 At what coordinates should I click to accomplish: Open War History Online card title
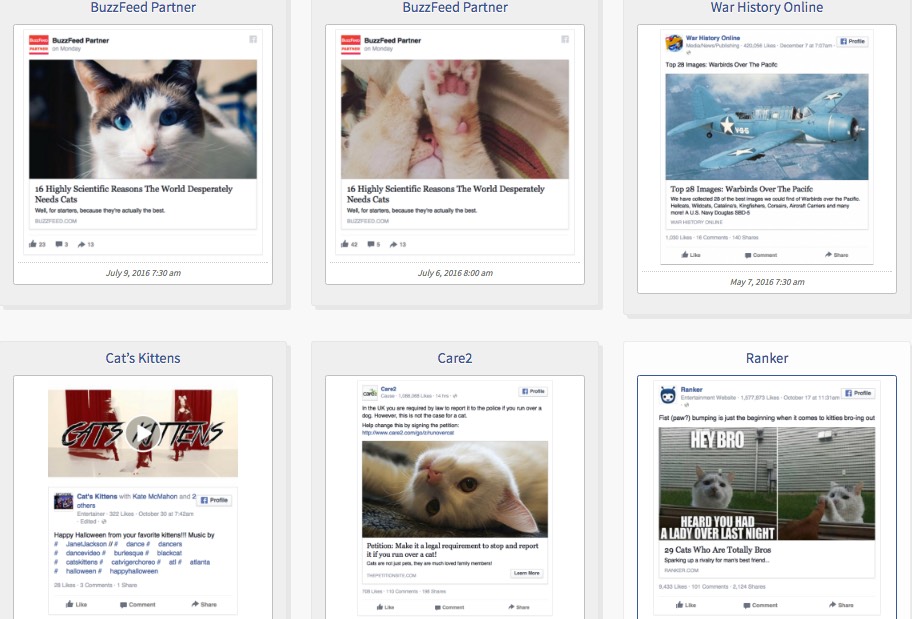tap(767, 8)
